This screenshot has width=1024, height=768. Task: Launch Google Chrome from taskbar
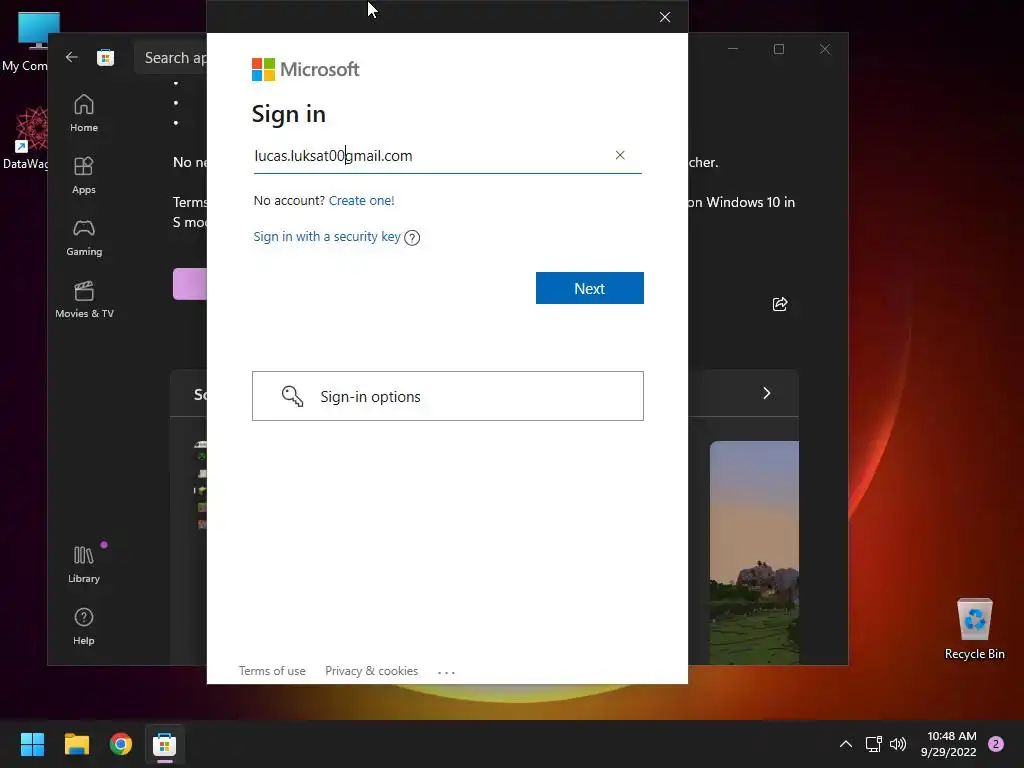(121, 744)
